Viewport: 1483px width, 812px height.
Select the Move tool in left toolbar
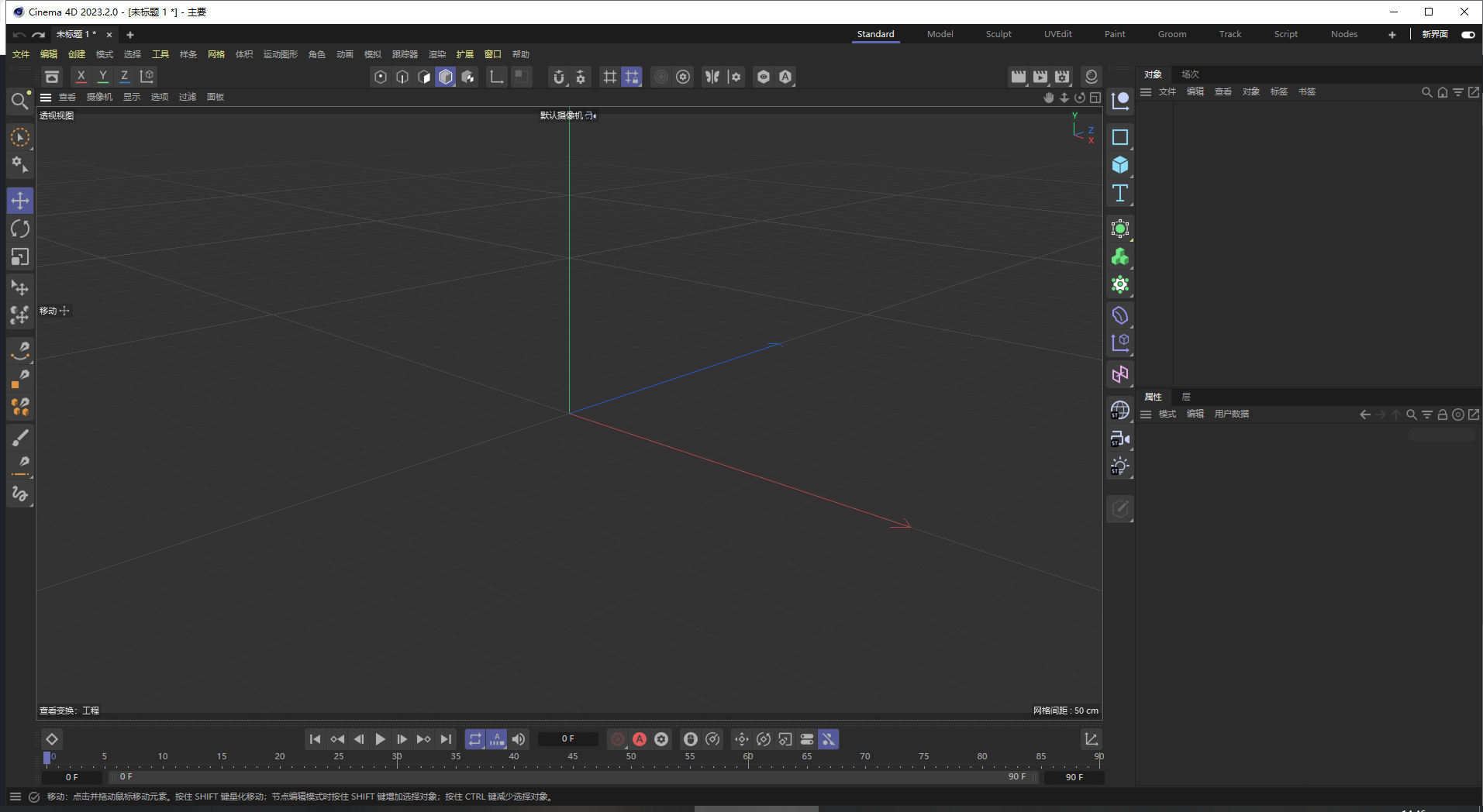point(20,200)
